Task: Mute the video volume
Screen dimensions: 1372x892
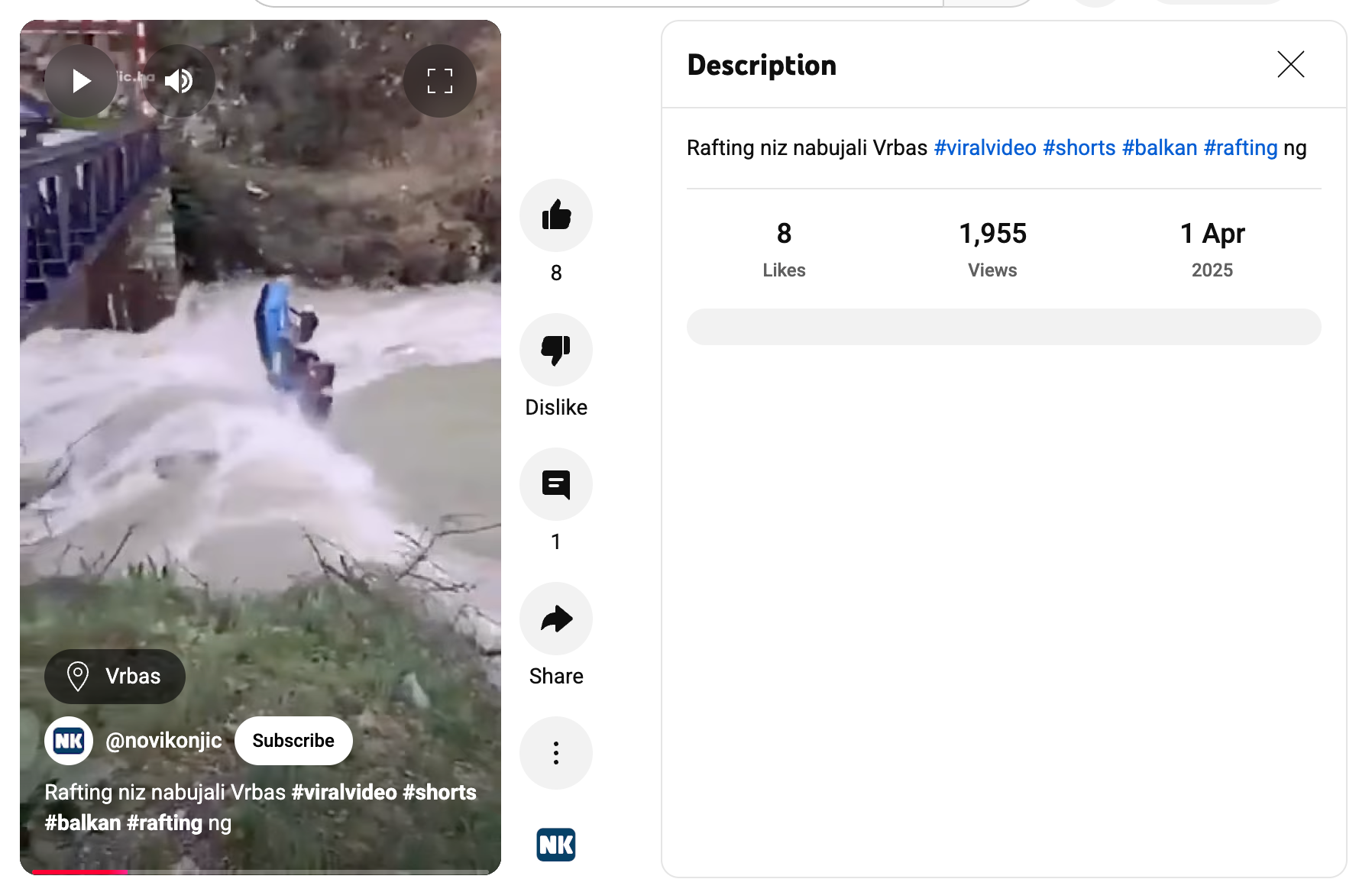Action: (179, 81)
